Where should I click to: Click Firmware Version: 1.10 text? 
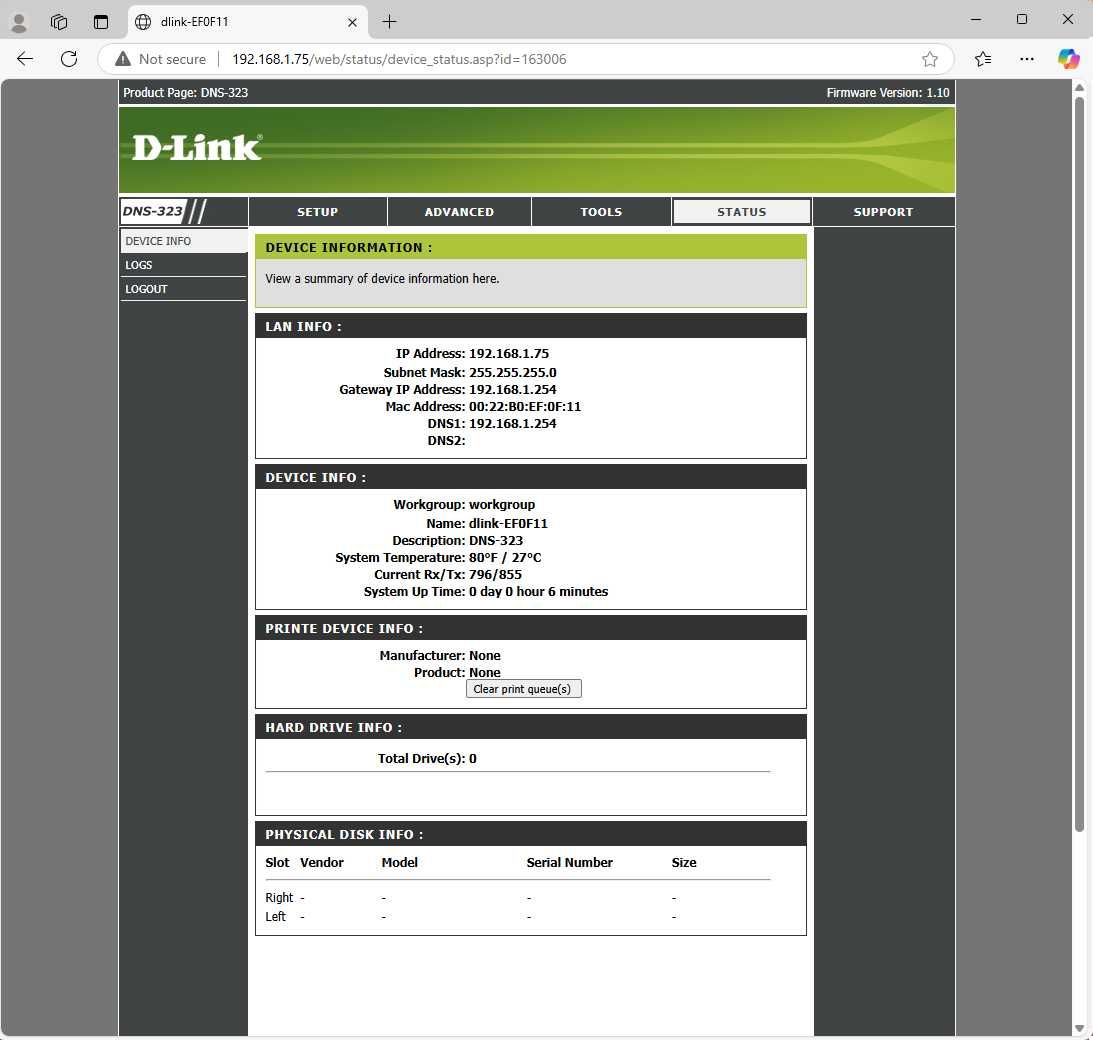click(x=887, y=93)
